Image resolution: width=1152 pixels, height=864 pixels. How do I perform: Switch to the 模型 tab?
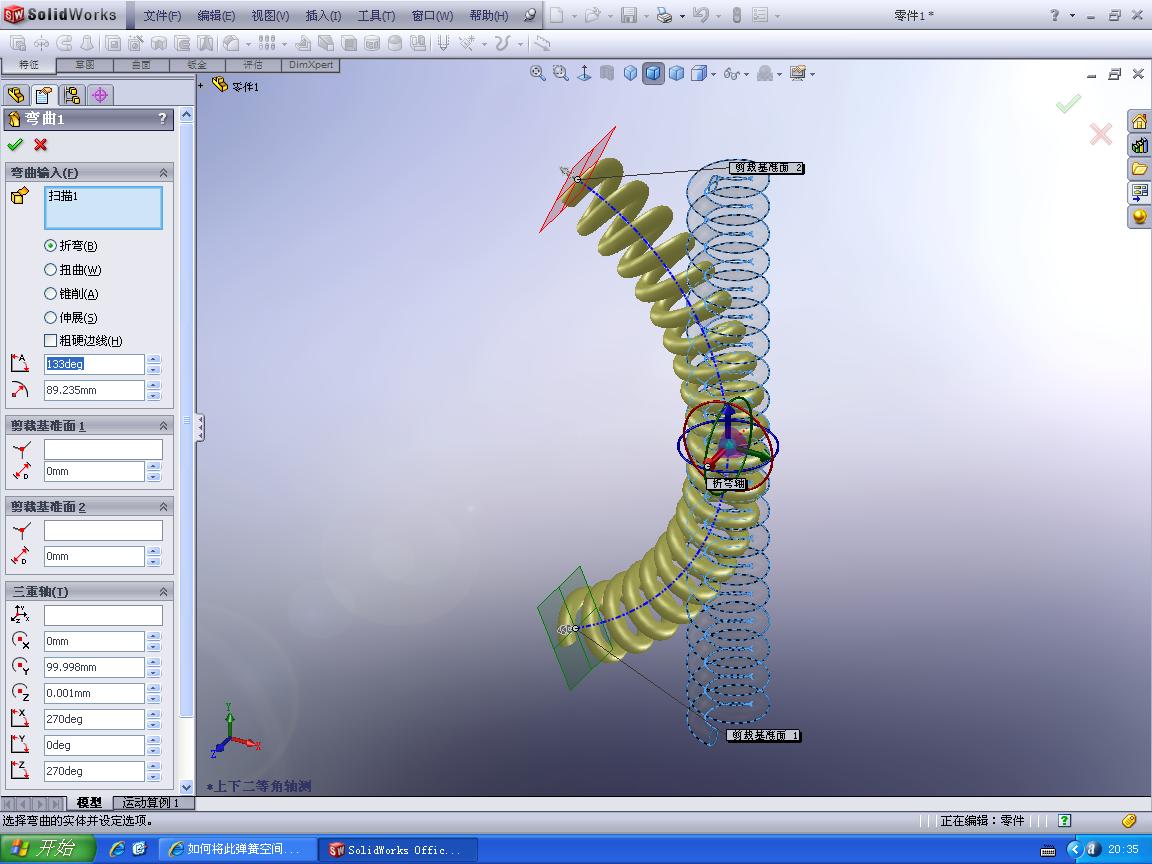(x=90, y=802)
